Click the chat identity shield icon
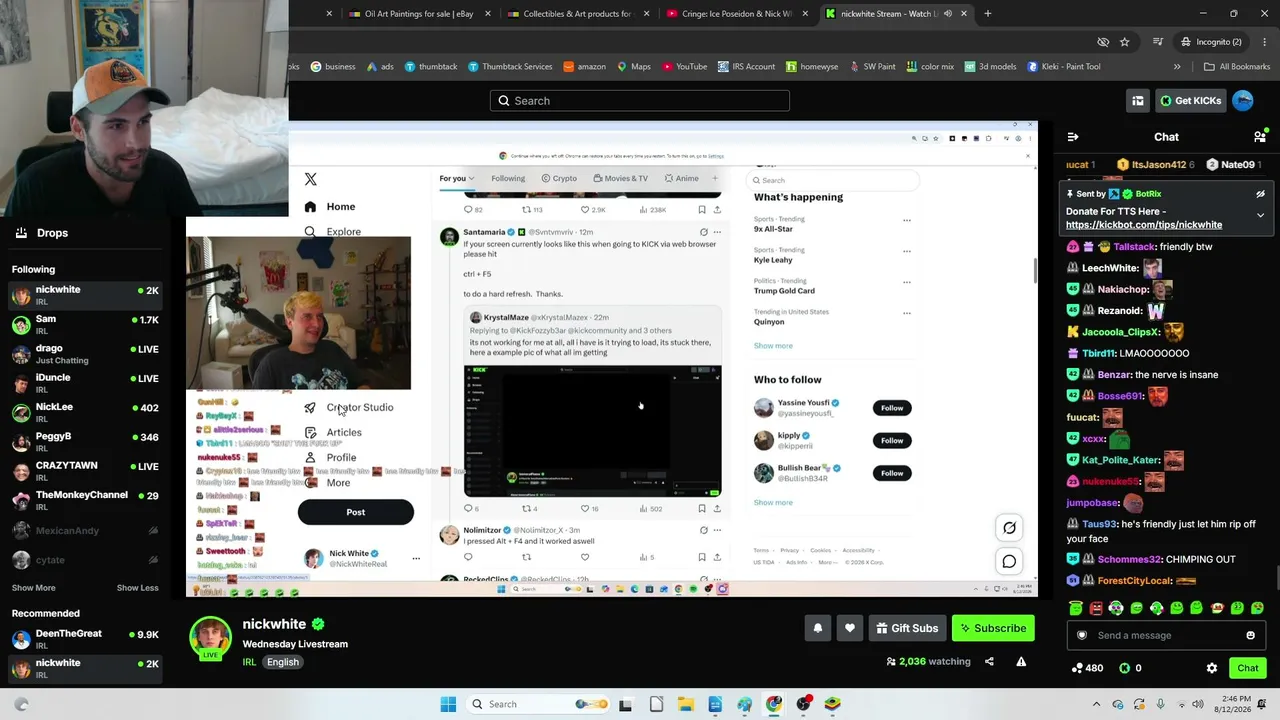 pyautogui.click(x=1081, y=635)
